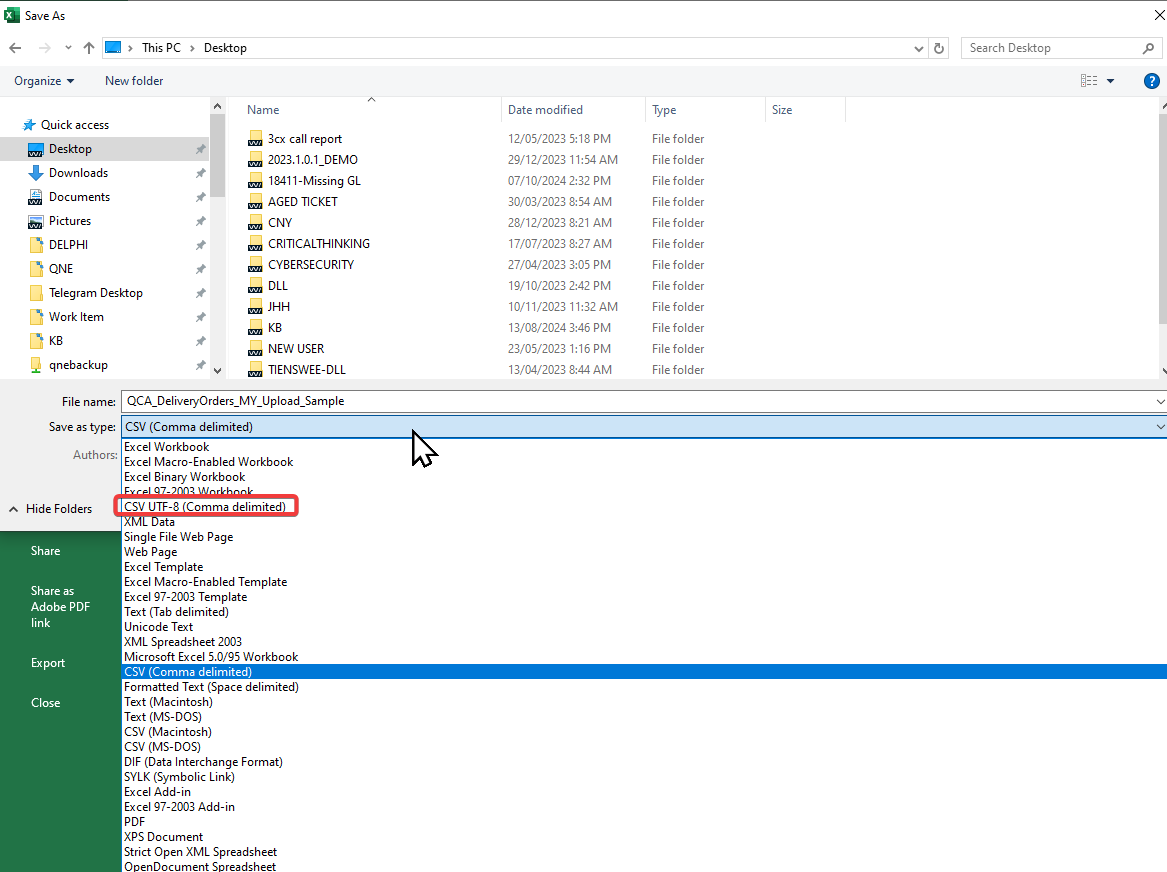The image size is (1167, 872).
Task: Choose CSV UTF-8 (Comma delimited) format
Action: (x=205, y=507)
